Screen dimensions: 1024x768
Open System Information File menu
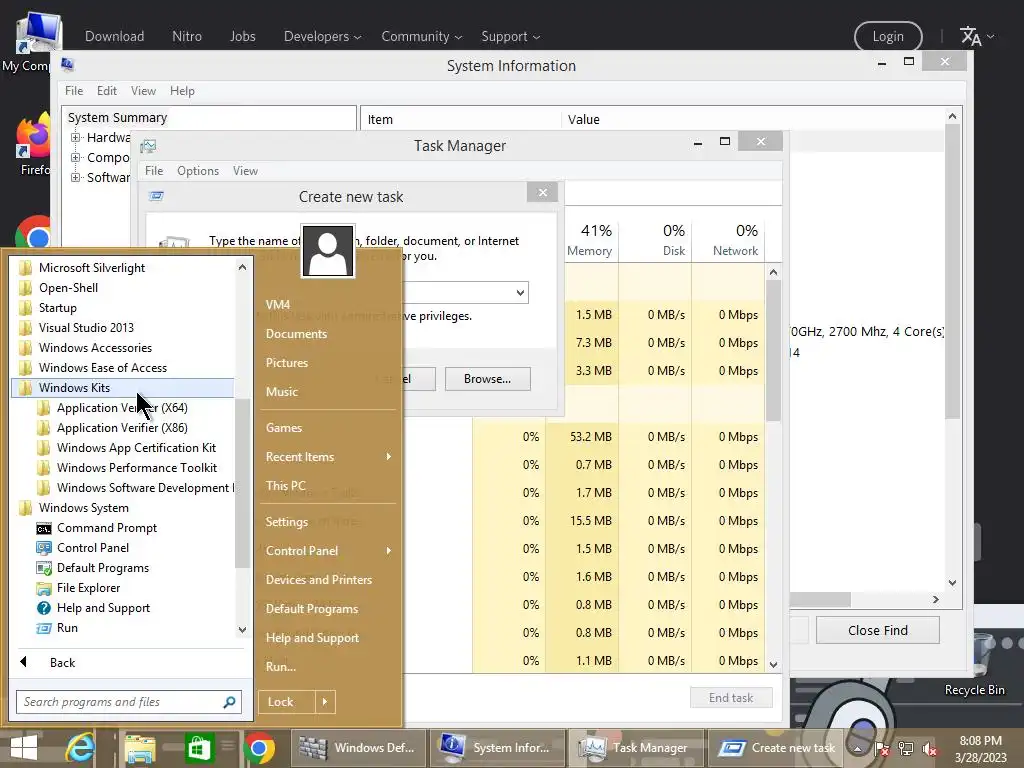(74, 91)
